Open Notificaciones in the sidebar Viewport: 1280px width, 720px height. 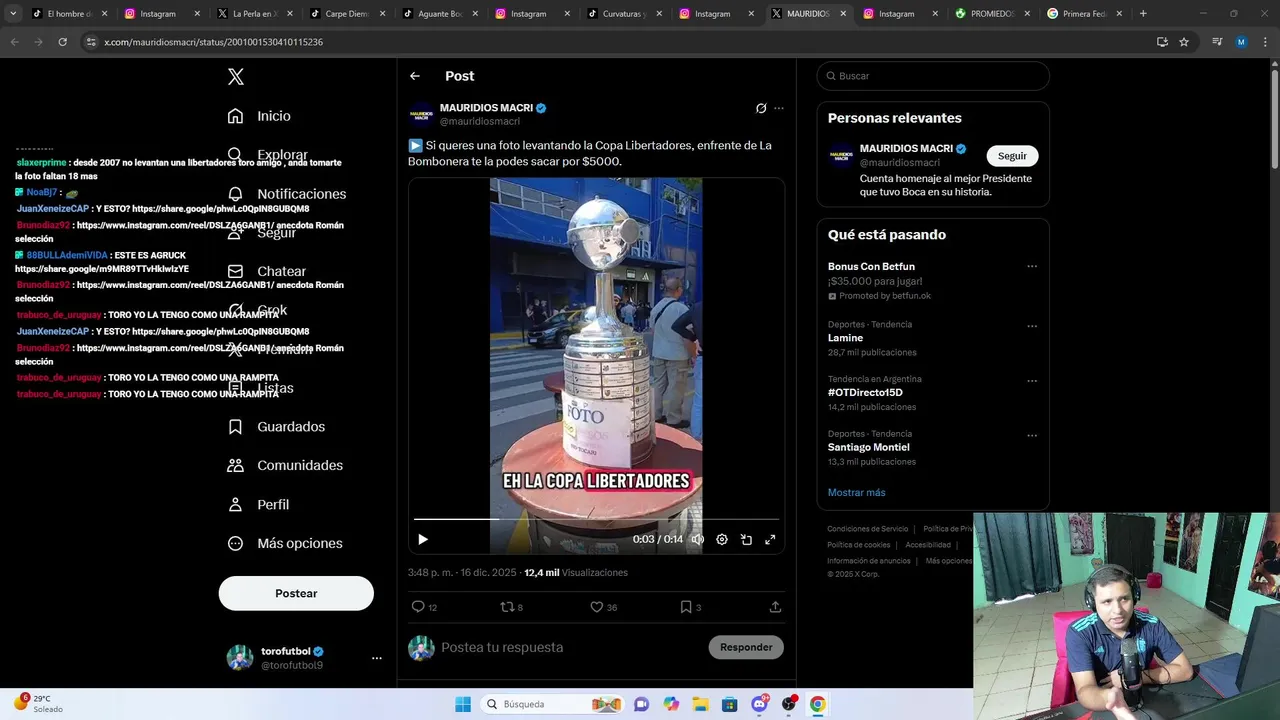(287, 194)
